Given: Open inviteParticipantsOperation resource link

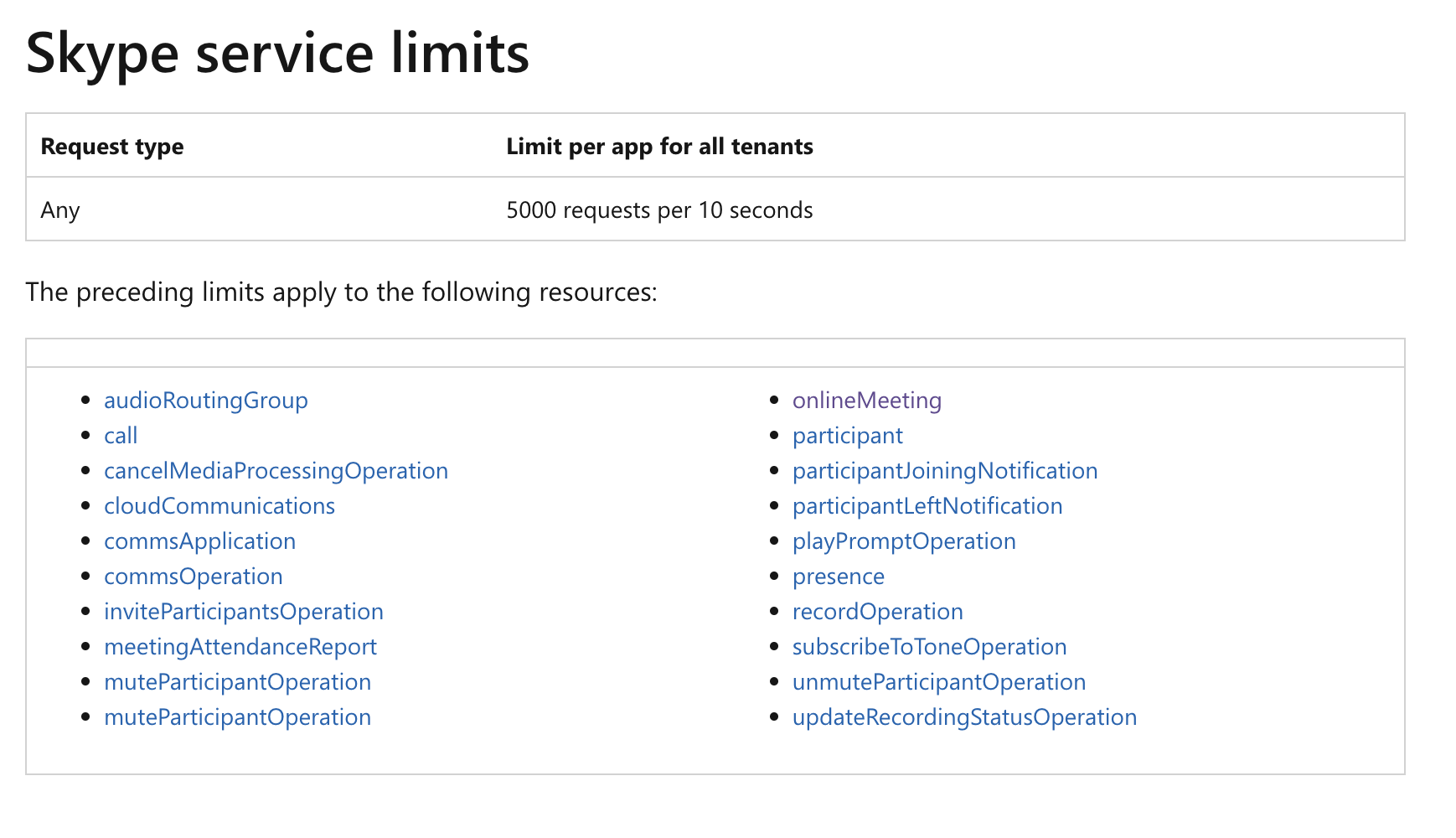Looking at the screenshot, I should [243, 612].
